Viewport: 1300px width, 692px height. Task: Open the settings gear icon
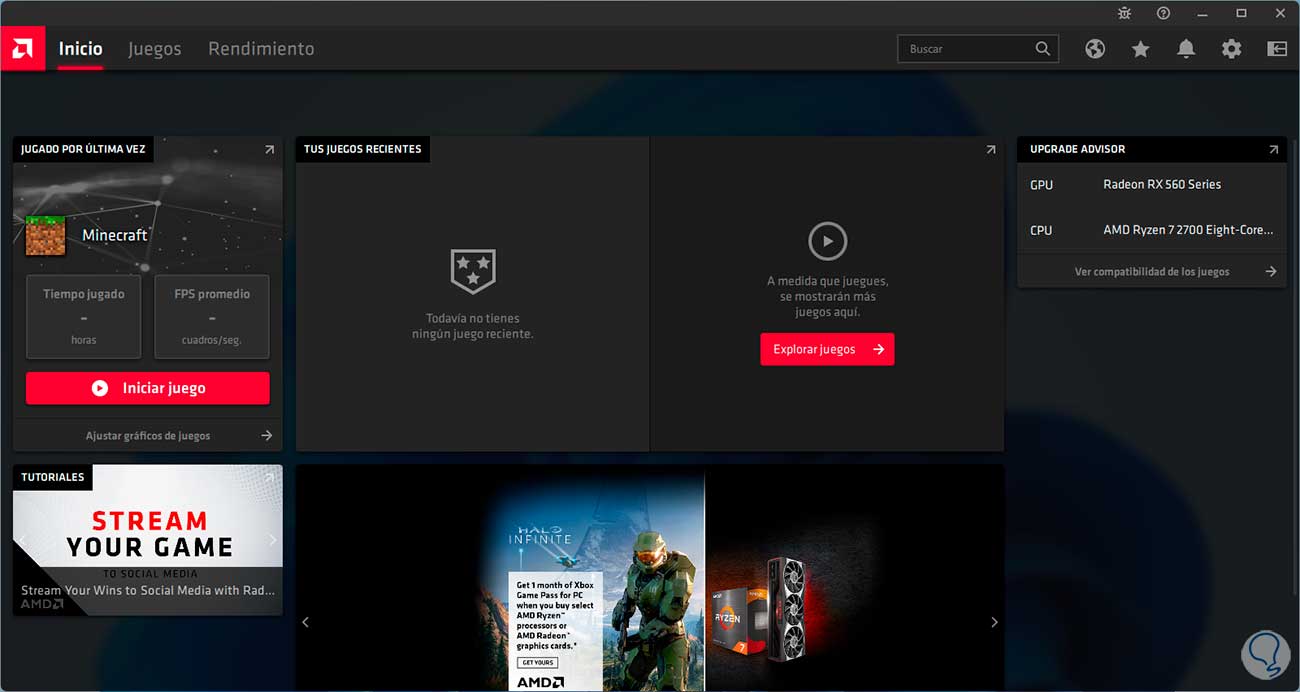click(x=1231, y=48)
